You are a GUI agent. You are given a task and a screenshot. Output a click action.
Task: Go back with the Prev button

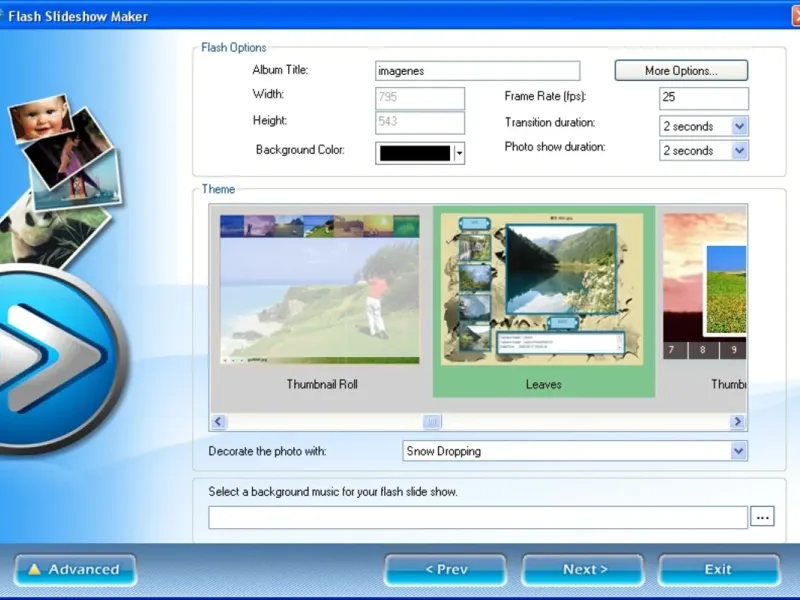coord(446,569)
